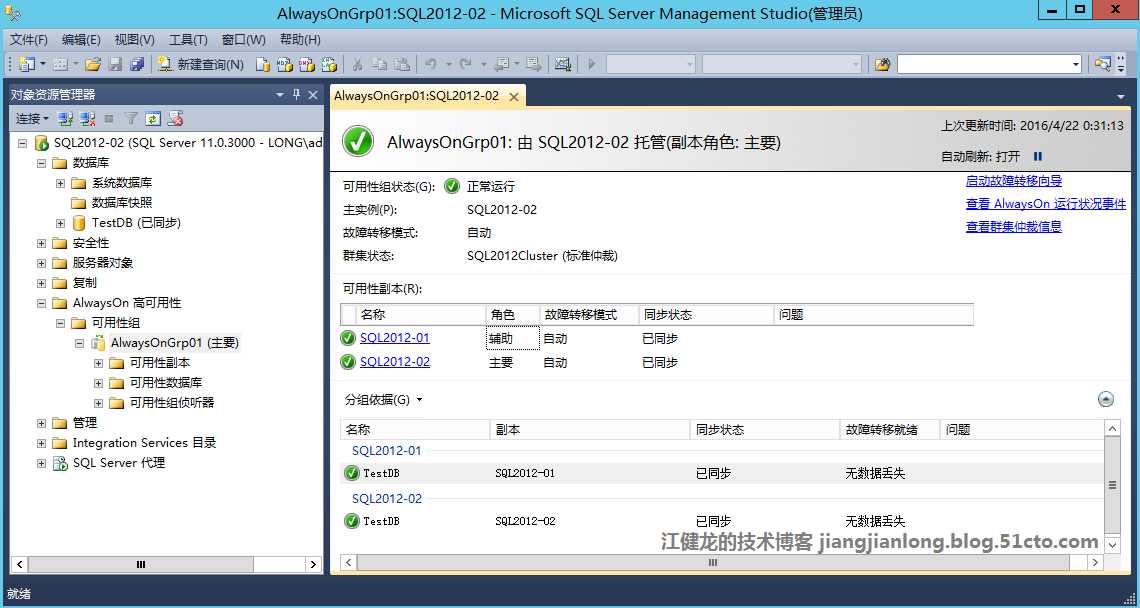This screenshot has width=1140, height=608.
Task: Click the 同步状态 column header in replicas grid
Action: [705, 315]
